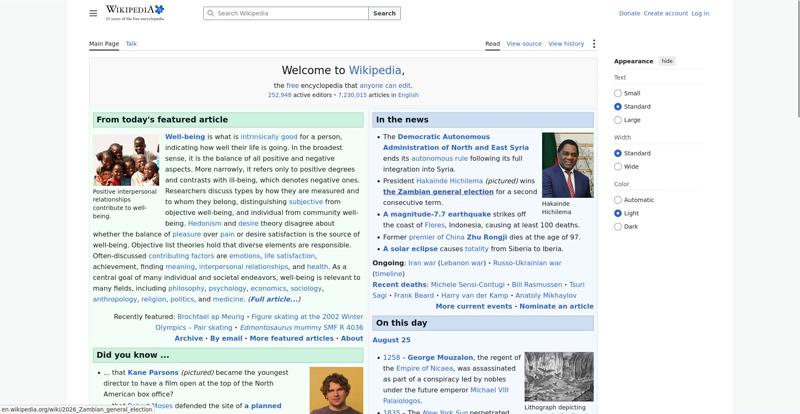Open the anyone can edit link
800x414 pixels.
click(385, 86)
